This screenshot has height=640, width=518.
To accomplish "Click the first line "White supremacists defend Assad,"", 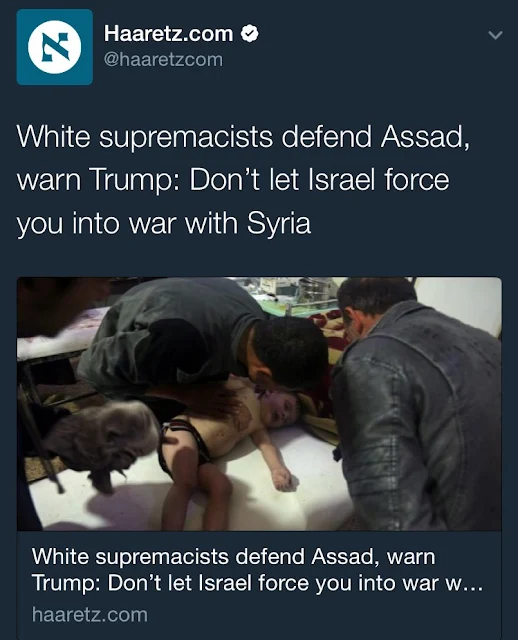I will click(x=243, y=137).
